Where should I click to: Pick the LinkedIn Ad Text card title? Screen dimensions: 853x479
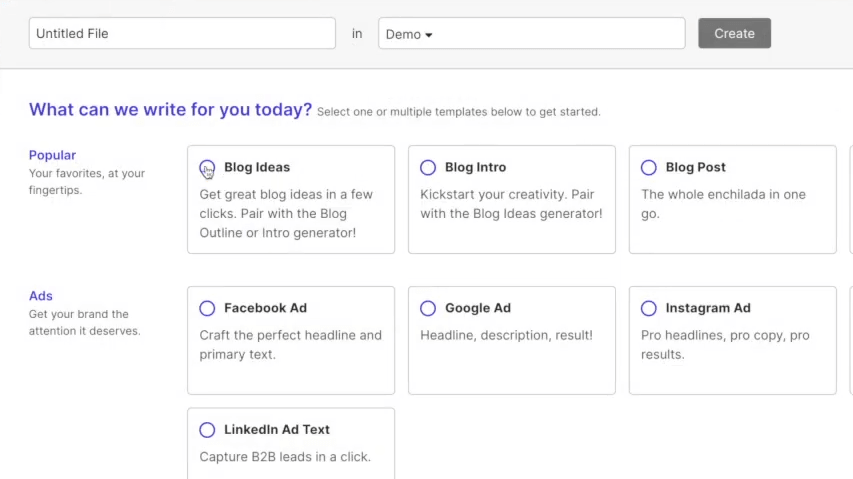tap(277, 429)
